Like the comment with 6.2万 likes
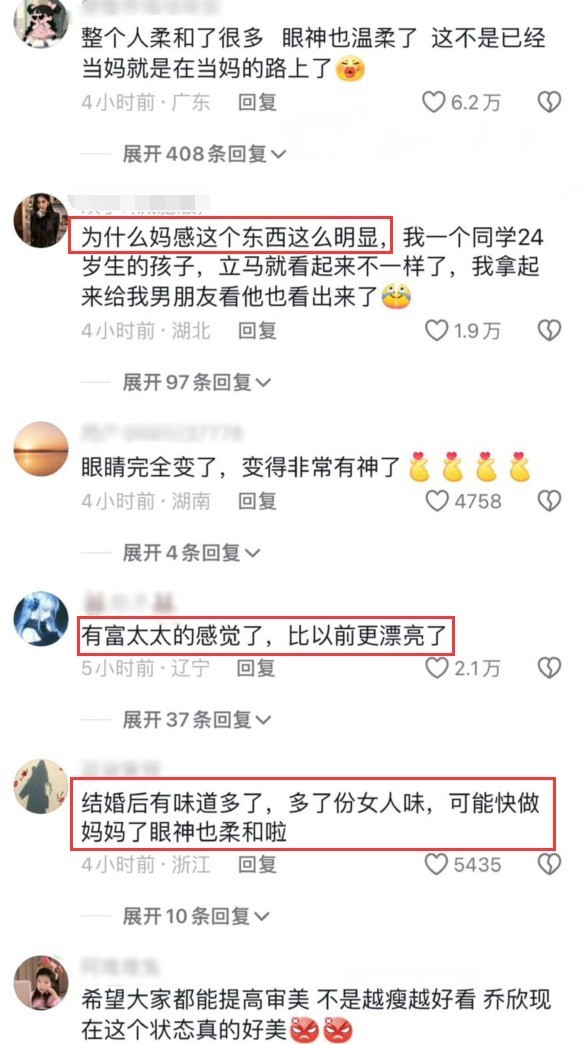This screenshot has height=1044, width=584. point(434,102)
